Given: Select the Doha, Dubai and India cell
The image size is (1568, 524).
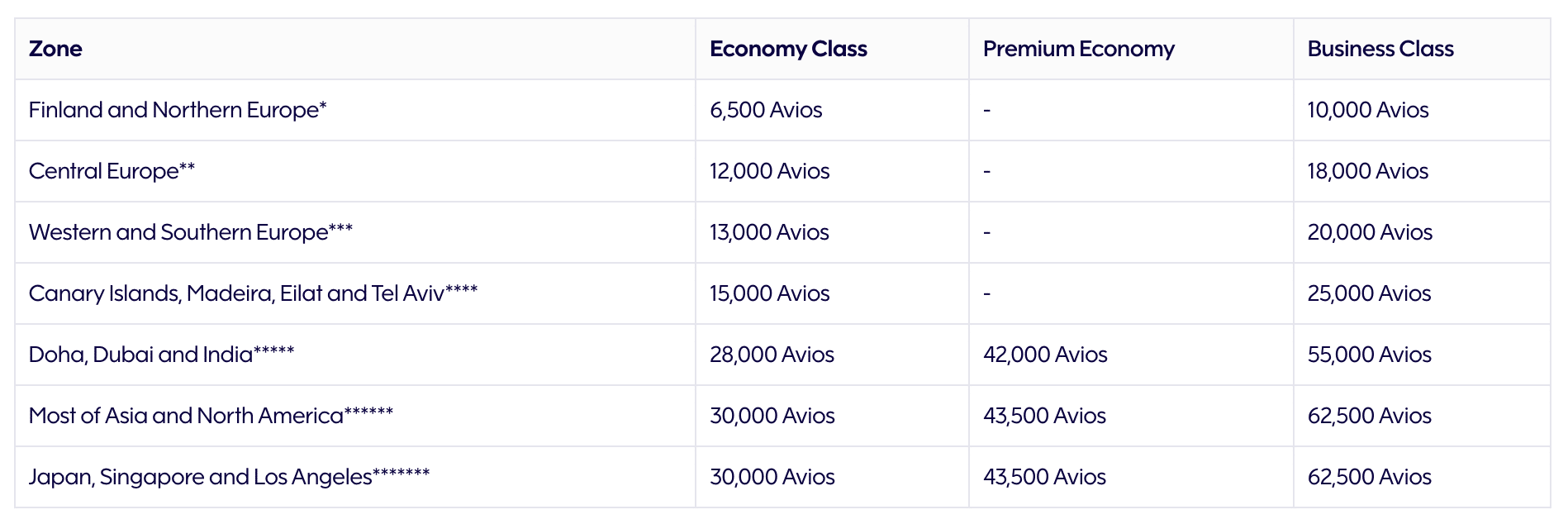Looking at the screenshot, I should point(161,355).
